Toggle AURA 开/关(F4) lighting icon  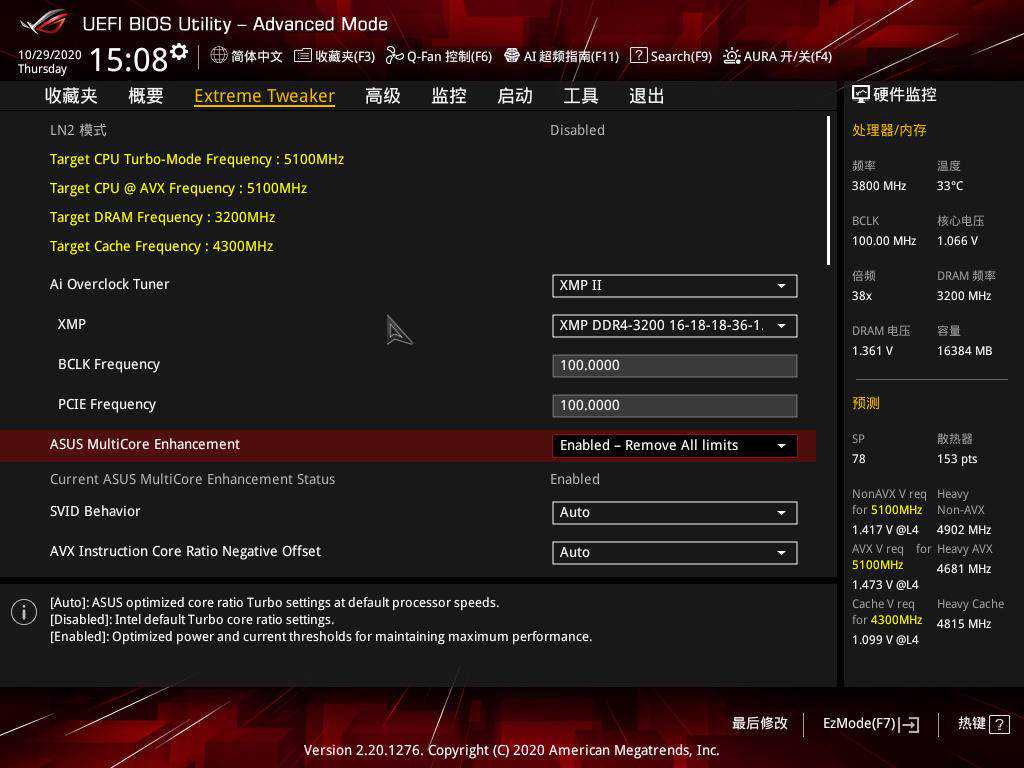[x=732, y=56]
